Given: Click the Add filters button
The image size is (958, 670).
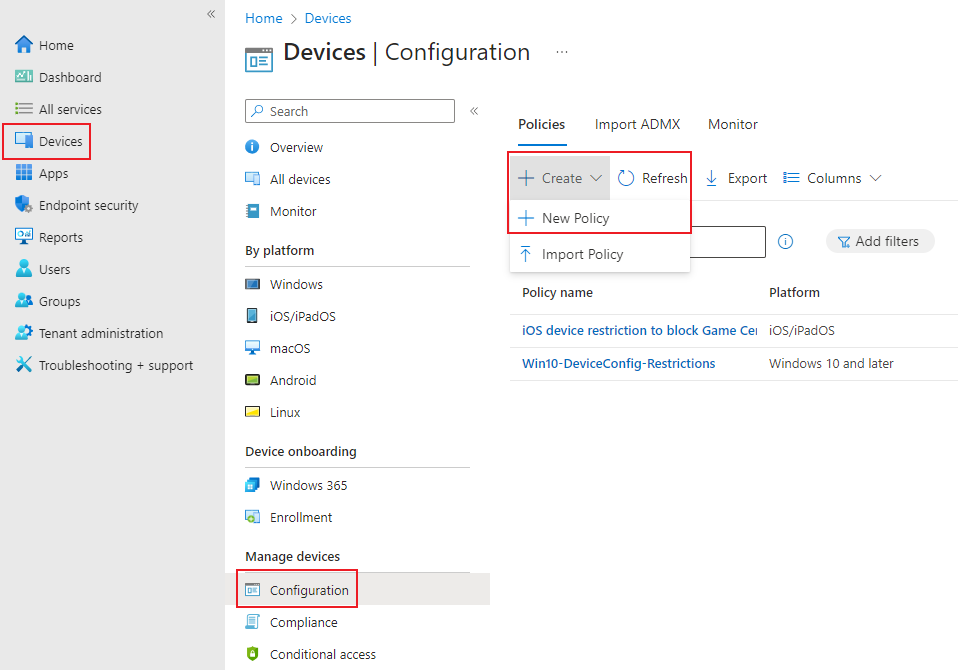Looking at the screenshot, I should tap(880, 241).
